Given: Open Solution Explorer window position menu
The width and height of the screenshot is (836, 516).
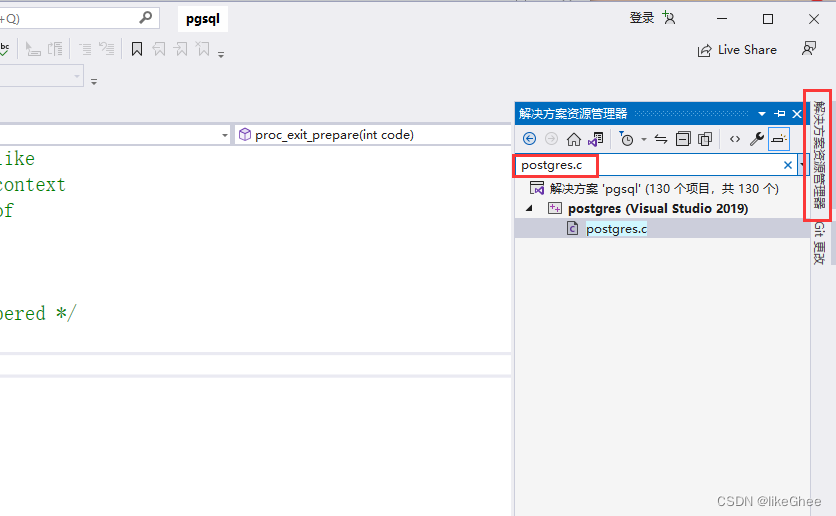Looking at the screenshot, I should [762, 114].
